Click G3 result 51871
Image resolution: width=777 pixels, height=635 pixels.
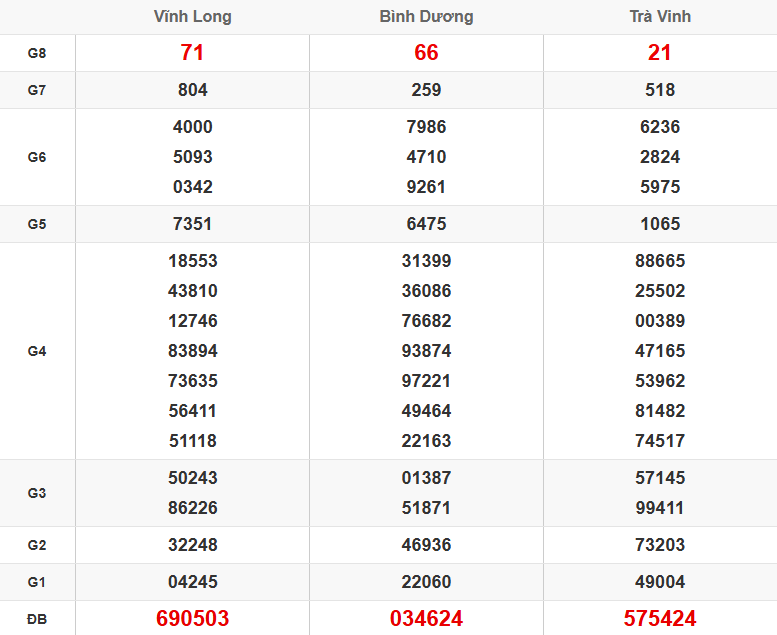pos(426,508)
